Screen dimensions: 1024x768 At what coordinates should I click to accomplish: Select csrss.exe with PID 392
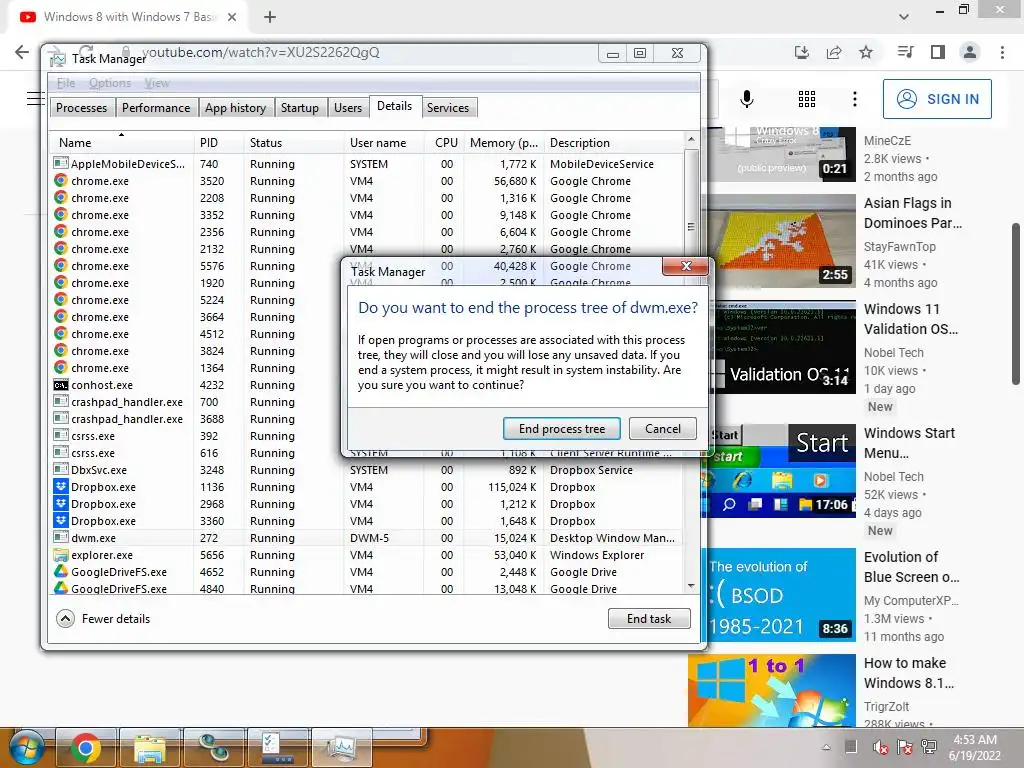(x=196, y=436)
